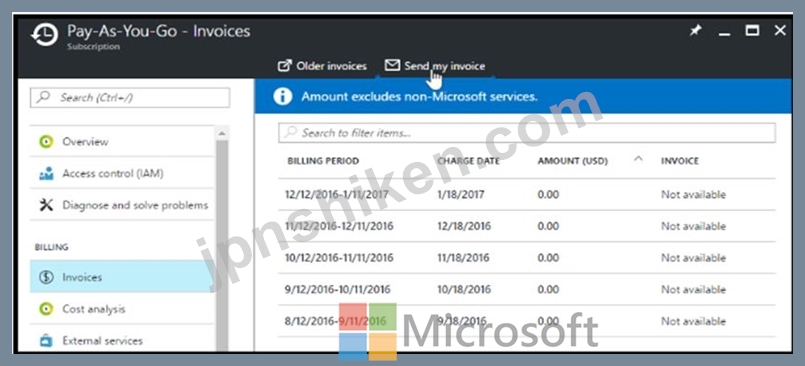Screen dimensions: 805x366
Task: Pin the Invoices blade
Action: click(x=695, y=31)
